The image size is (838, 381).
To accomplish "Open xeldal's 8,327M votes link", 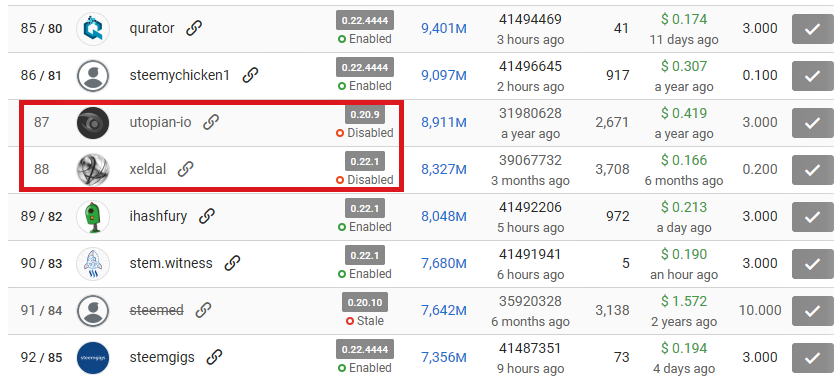I will (x=444, y=170).
